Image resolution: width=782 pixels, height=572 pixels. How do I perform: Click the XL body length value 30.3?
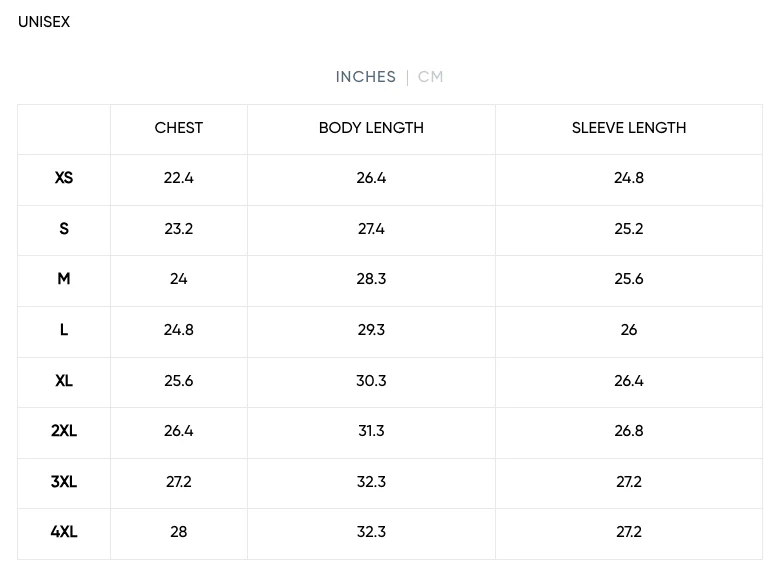tap(371, 381)
